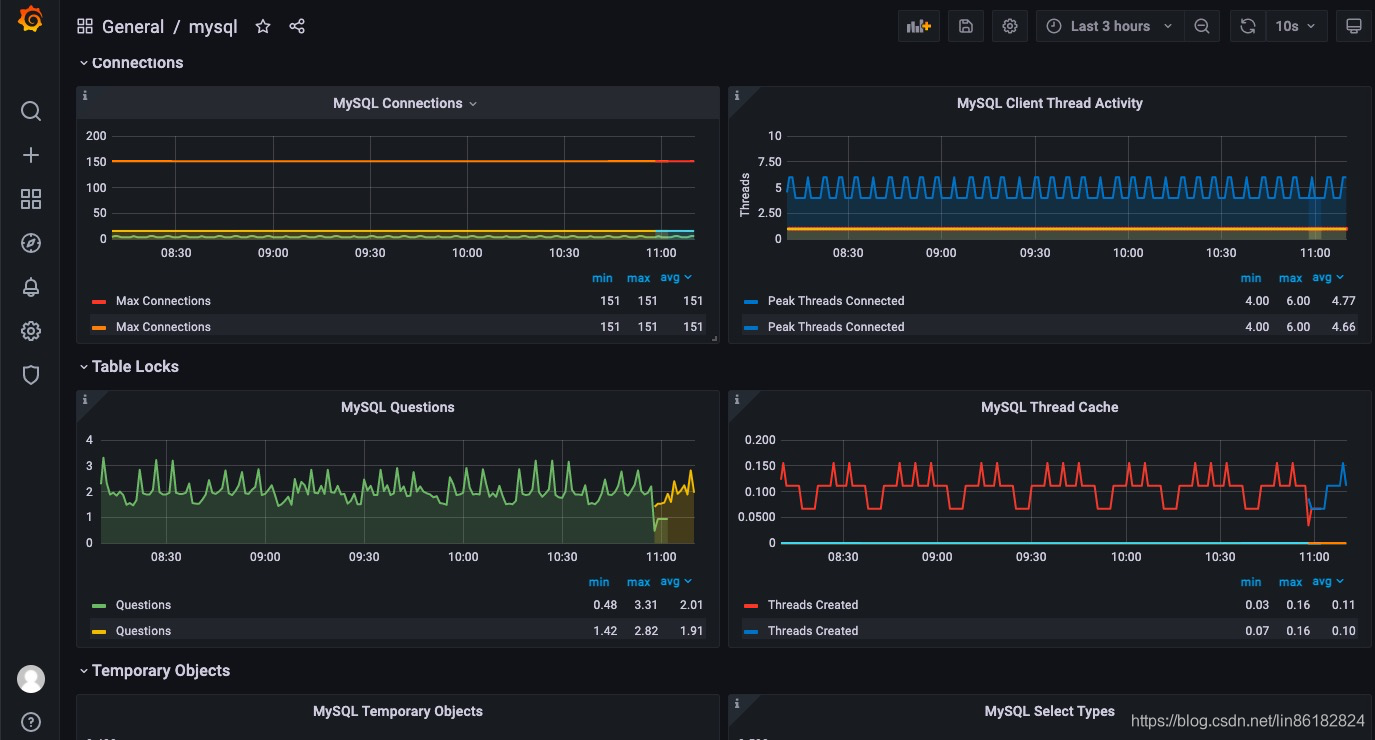
Task: Sort MySQL Connections legend by avg
Action: [677, 278]
